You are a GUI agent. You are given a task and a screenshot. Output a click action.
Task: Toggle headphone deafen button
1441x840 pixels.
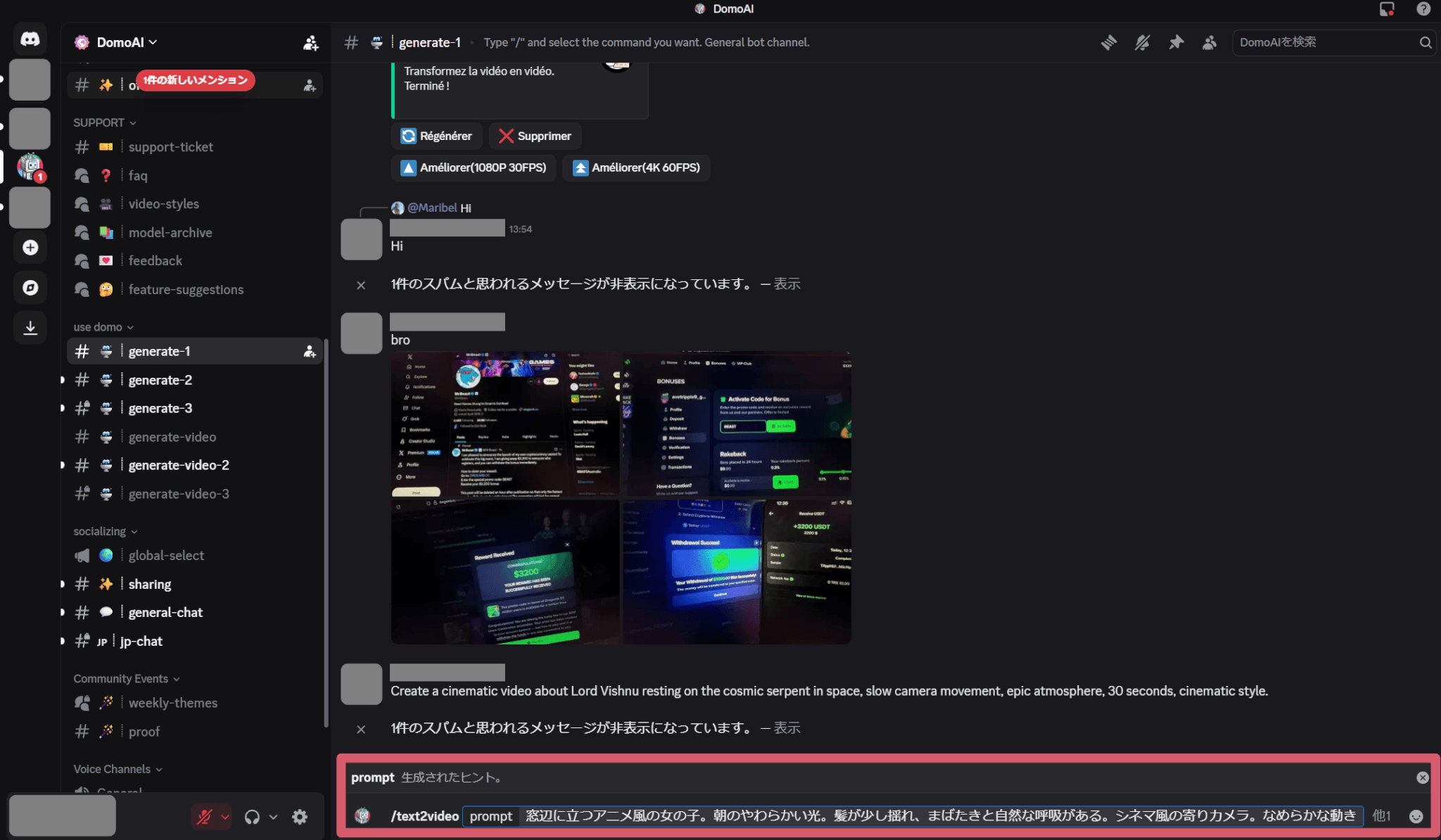(x=252, y=817)
